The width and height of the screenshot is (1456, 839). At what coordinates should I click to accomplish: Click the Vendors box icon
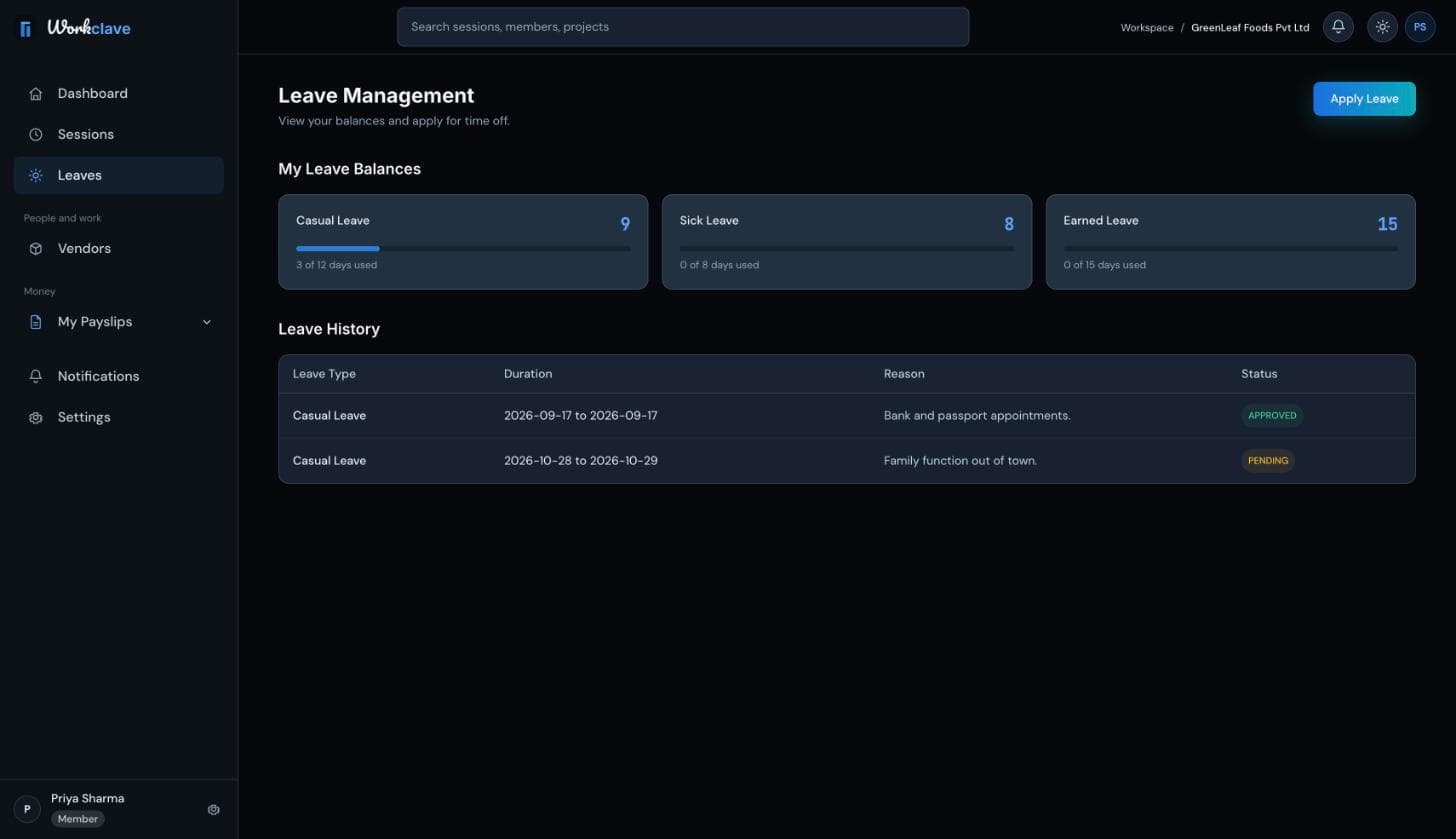[x=36, y=249]
